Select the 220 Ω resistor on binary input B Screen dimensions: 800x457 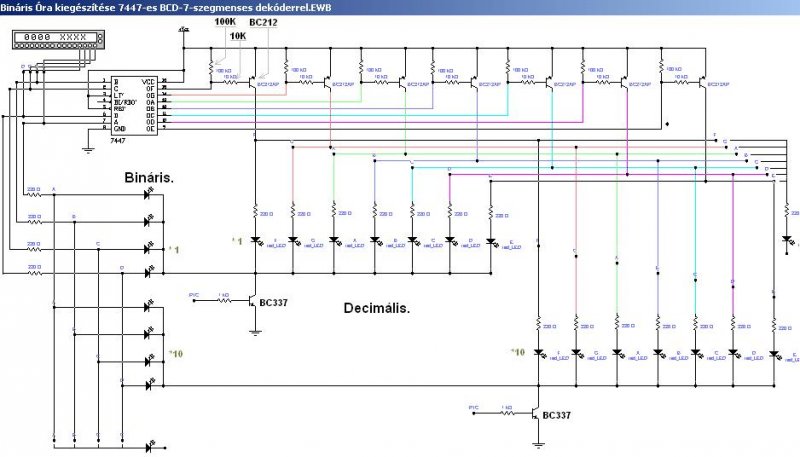tap(34, 221)
